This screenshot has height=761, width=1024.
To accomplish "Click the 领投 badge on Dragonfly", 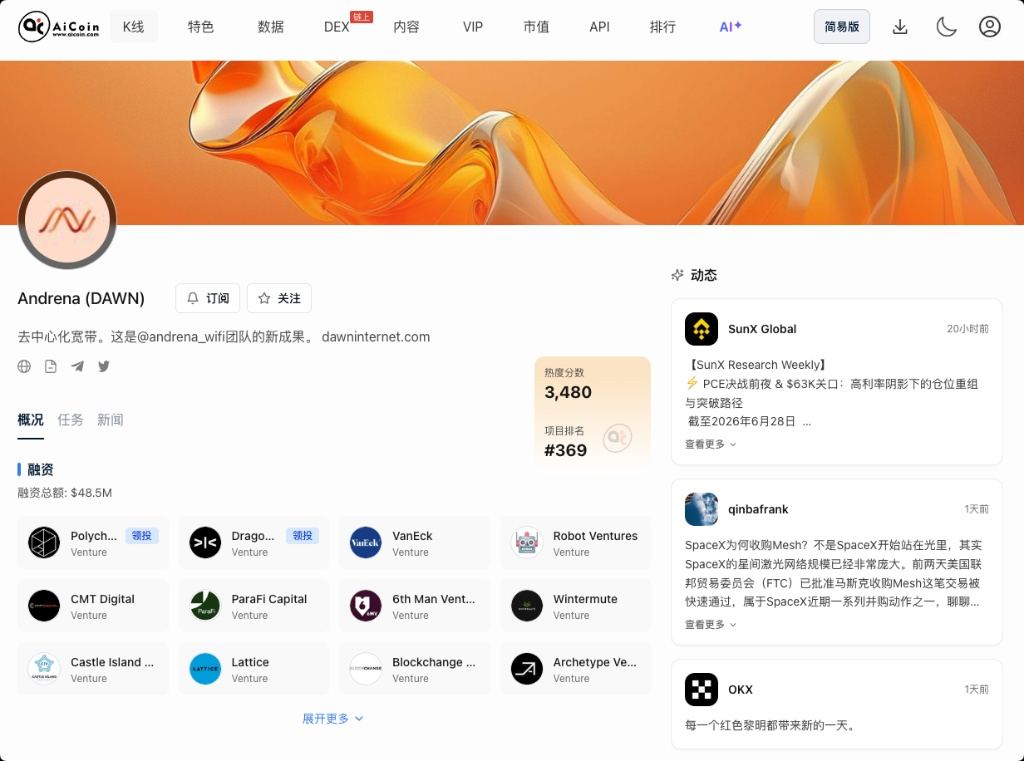I will 302,536.
